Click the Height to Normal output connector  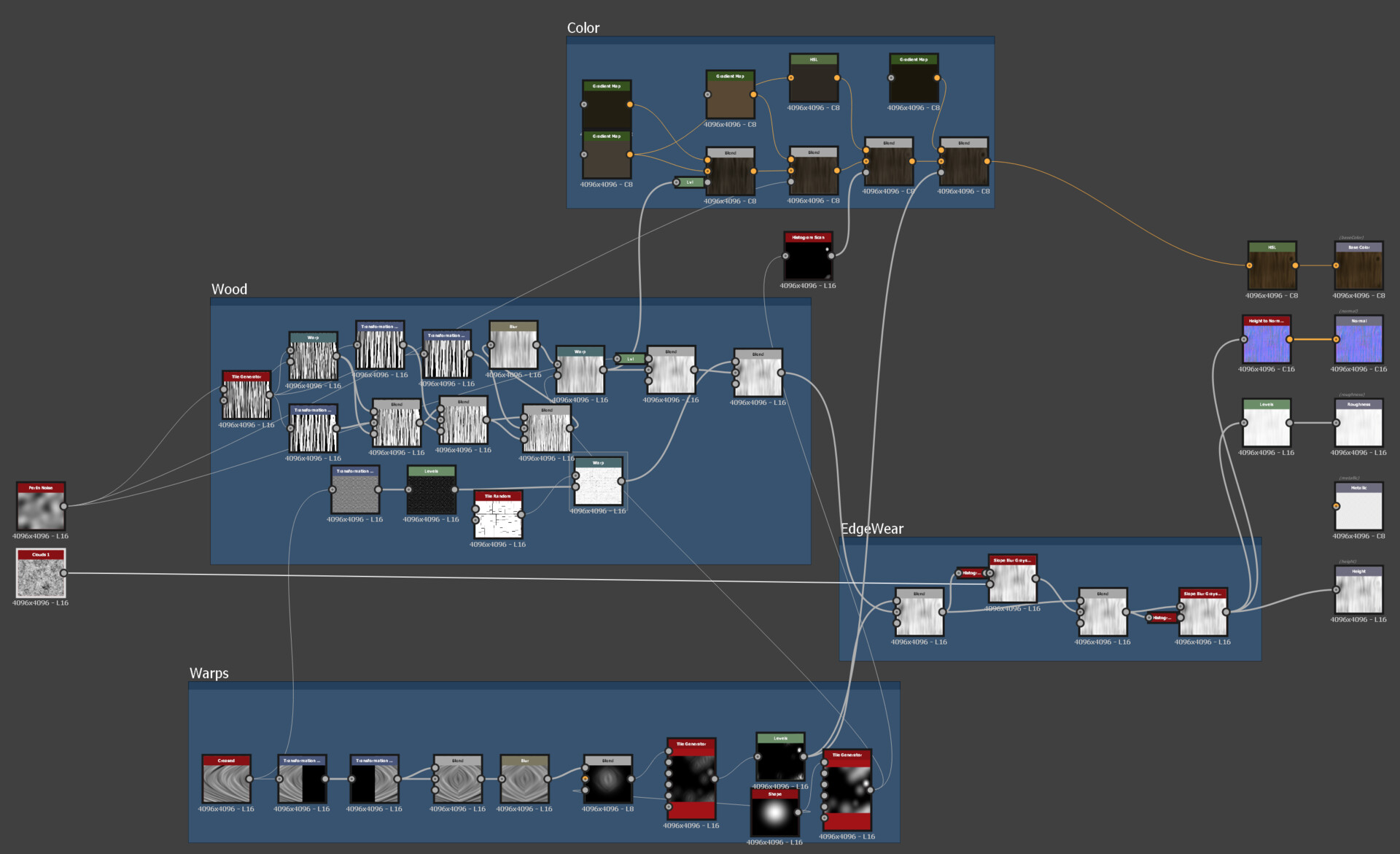(1290, 340)
